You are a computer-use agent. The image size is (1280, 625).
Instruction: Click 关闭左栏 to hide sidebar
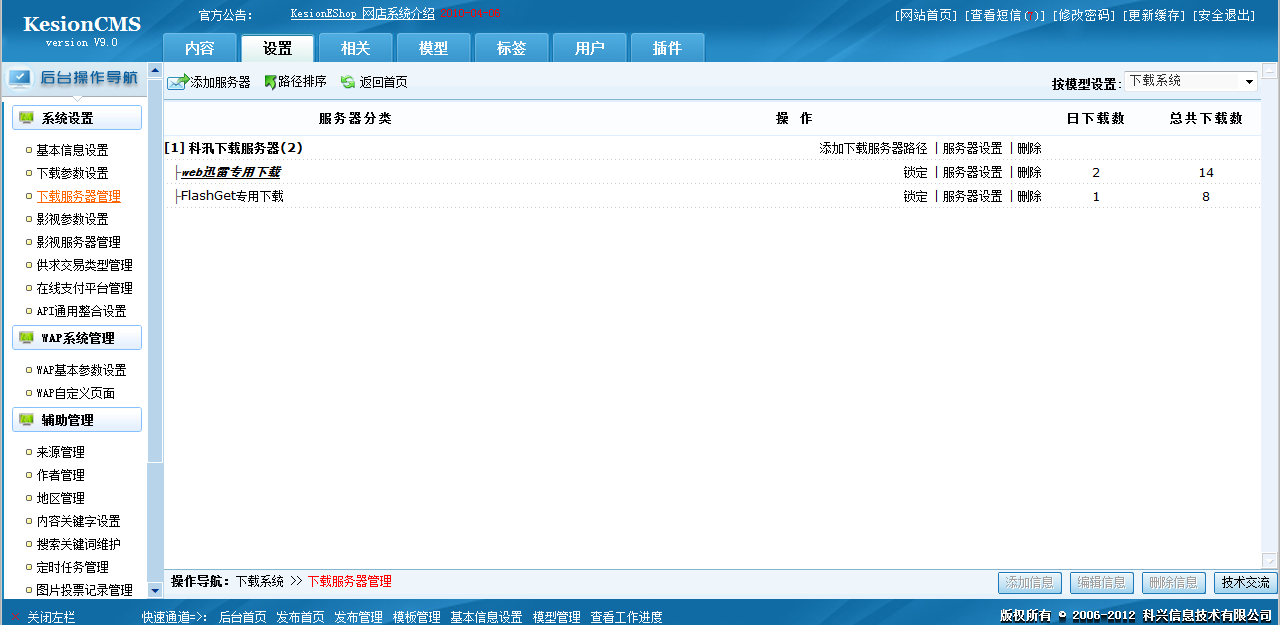51,617
